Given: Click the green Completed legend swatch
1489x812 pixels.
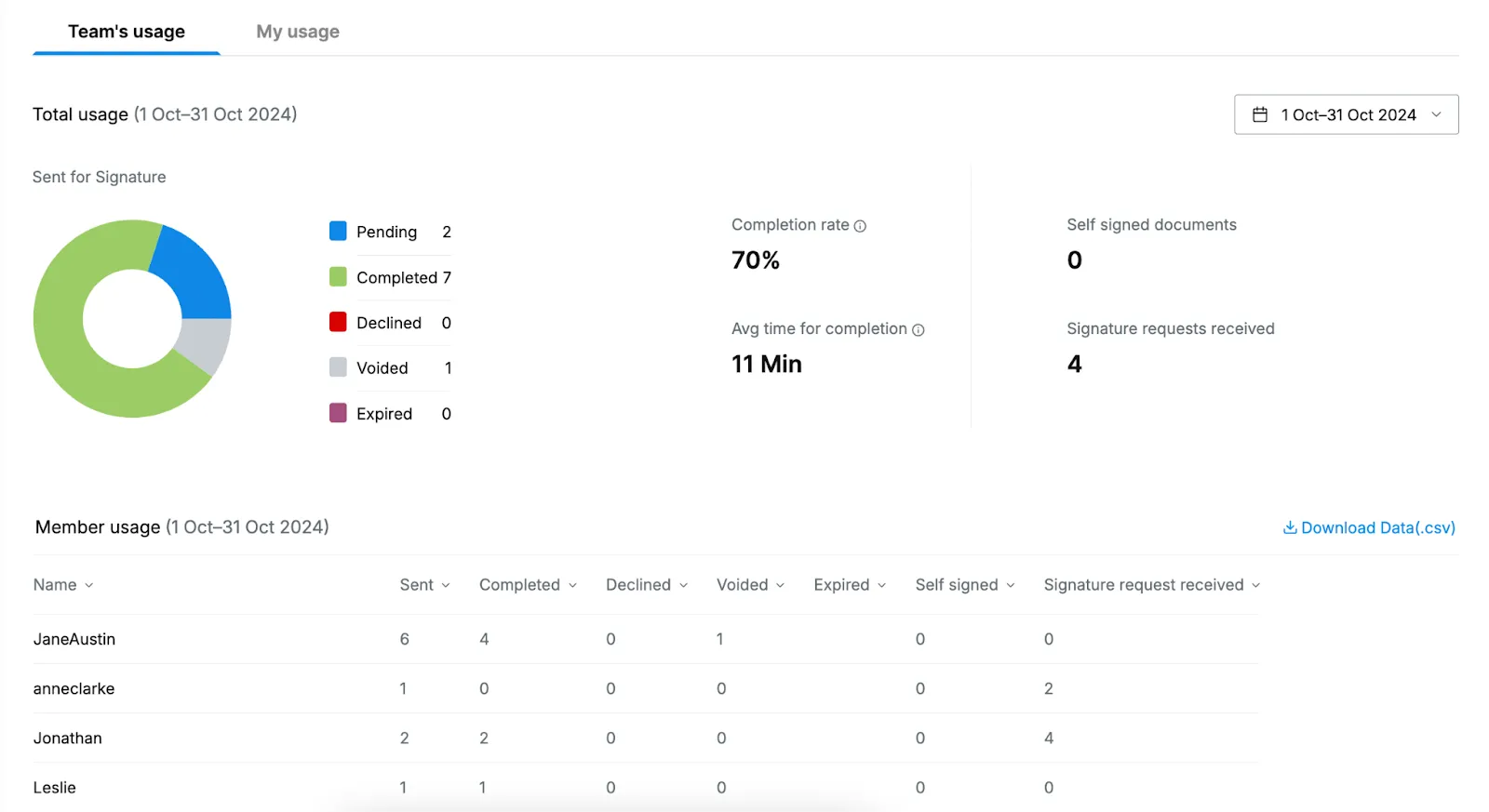Looking at the screenshot, I should click(338, 276).
